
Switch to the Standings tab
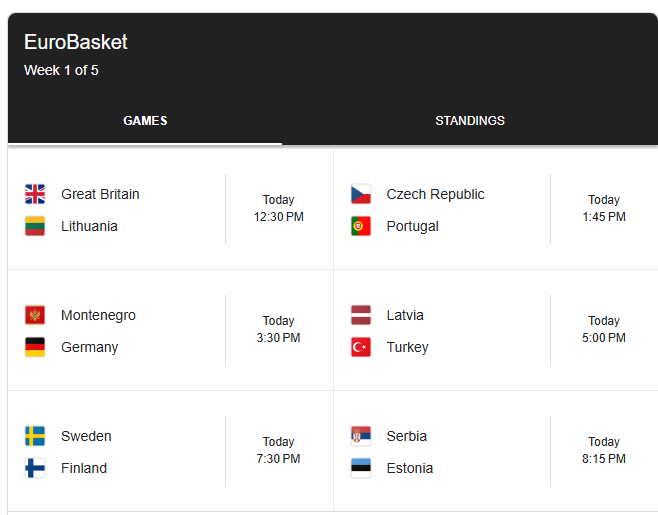click(x=470, y=121)
